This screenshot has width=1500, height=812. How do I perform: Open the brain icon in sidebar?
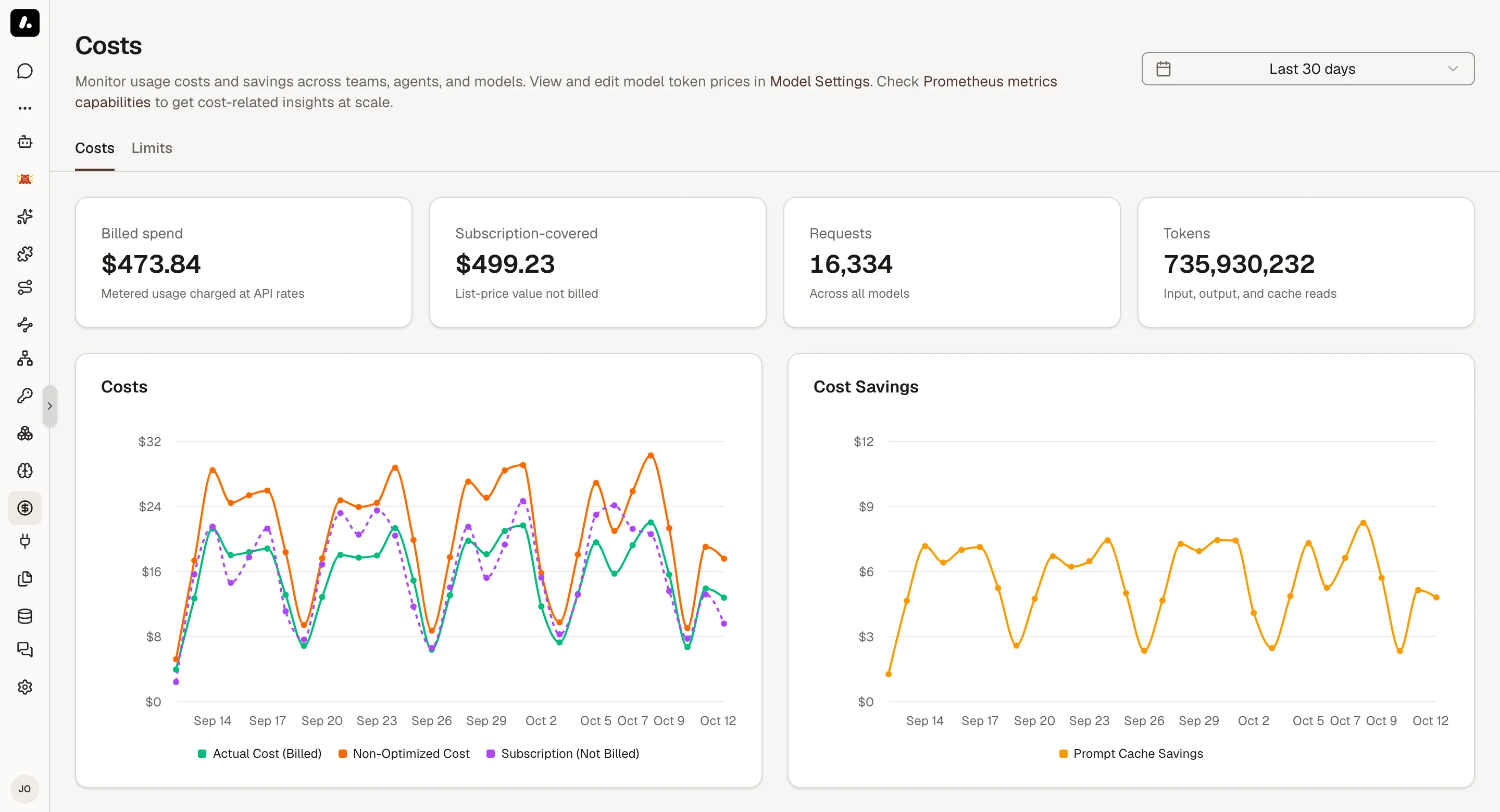point(24,471)
